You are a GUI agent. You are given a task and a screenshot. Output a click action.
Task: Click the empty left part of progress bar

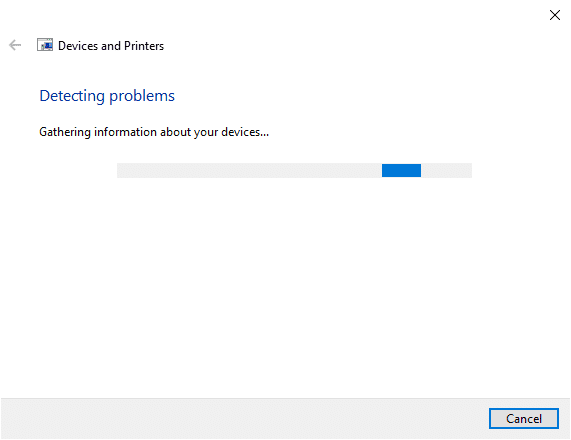coord(249,170)
